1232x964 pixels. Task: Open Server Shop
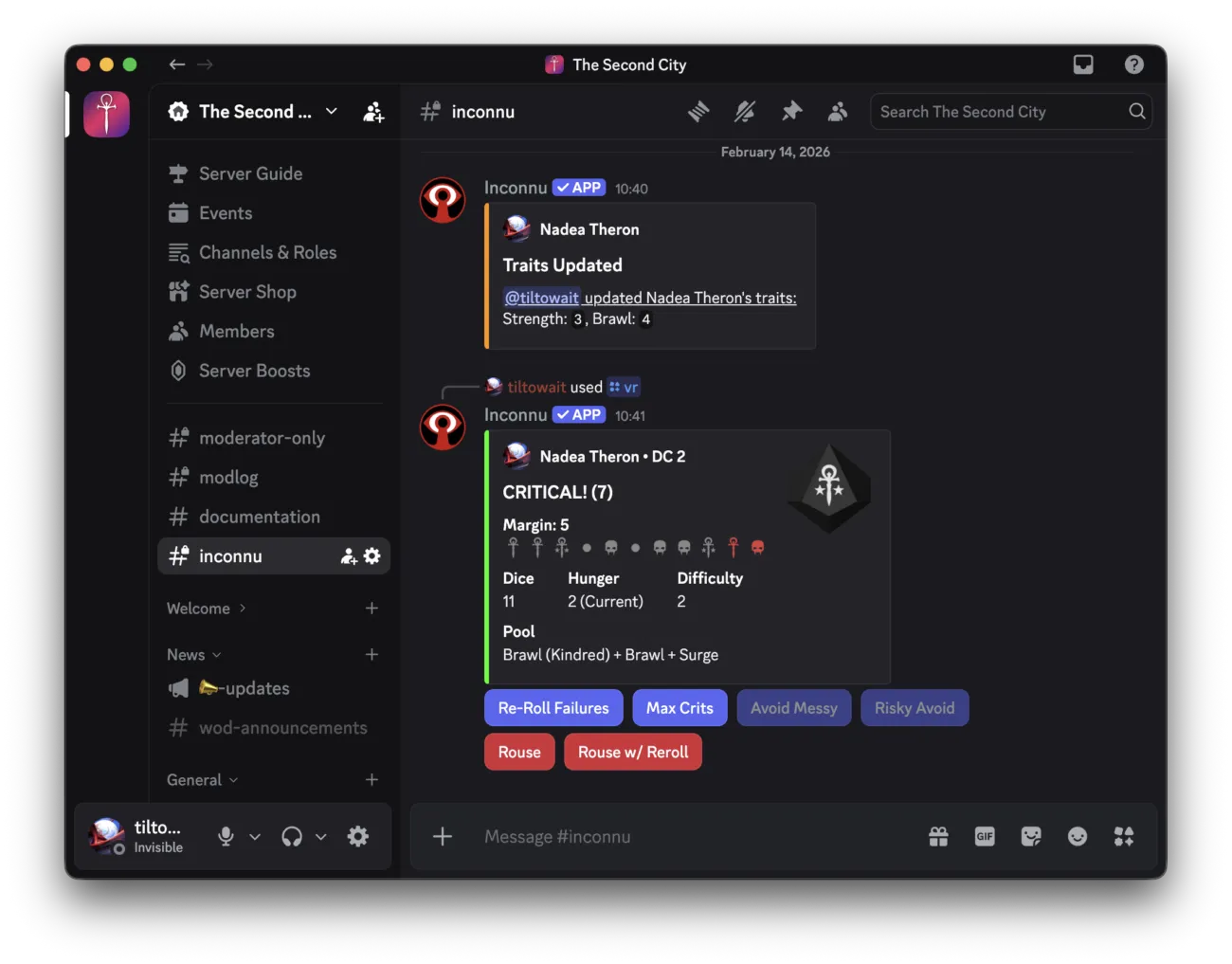click(274, 292)
